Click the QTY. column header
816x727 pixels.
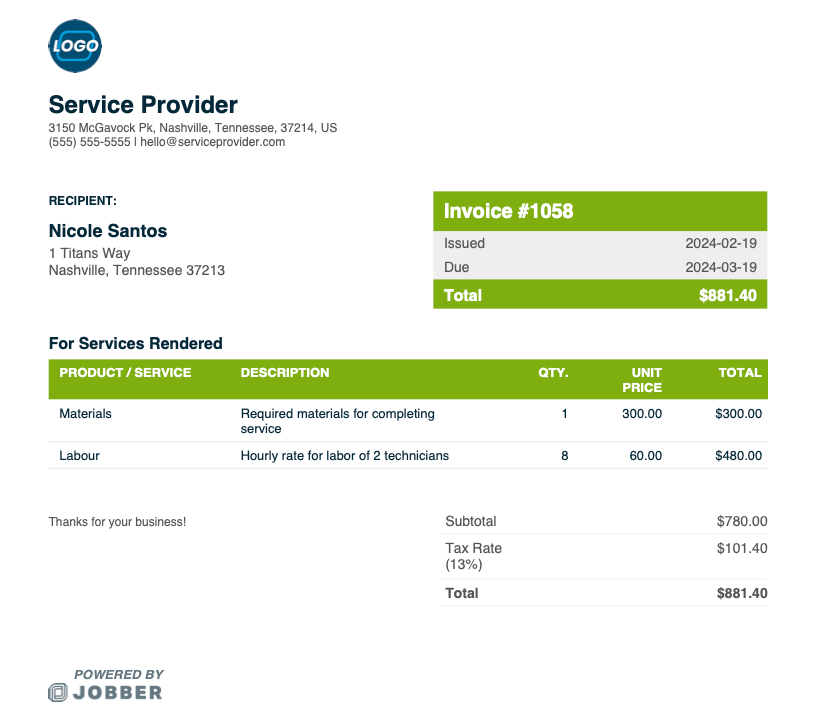tap(553, 372)
